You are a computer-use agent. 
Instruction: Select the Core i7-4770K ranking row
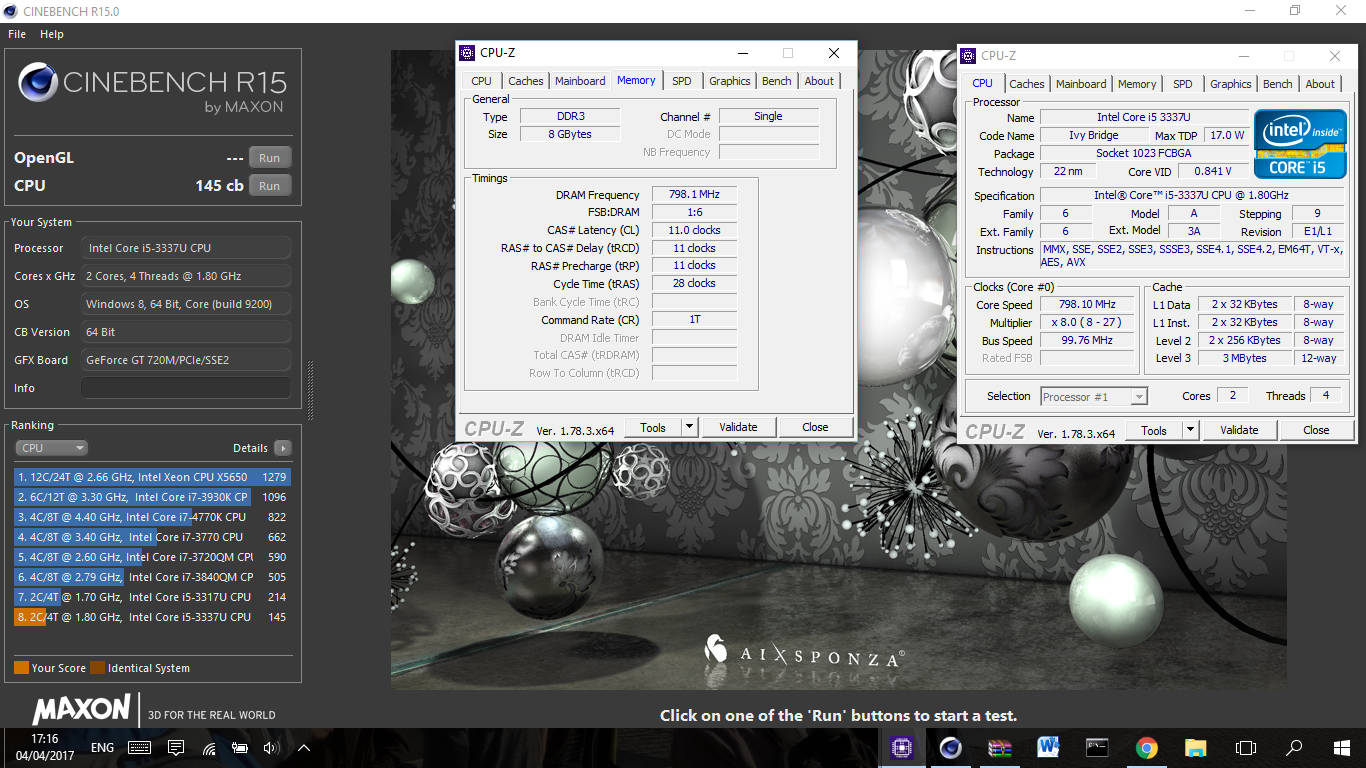point(153,517)
